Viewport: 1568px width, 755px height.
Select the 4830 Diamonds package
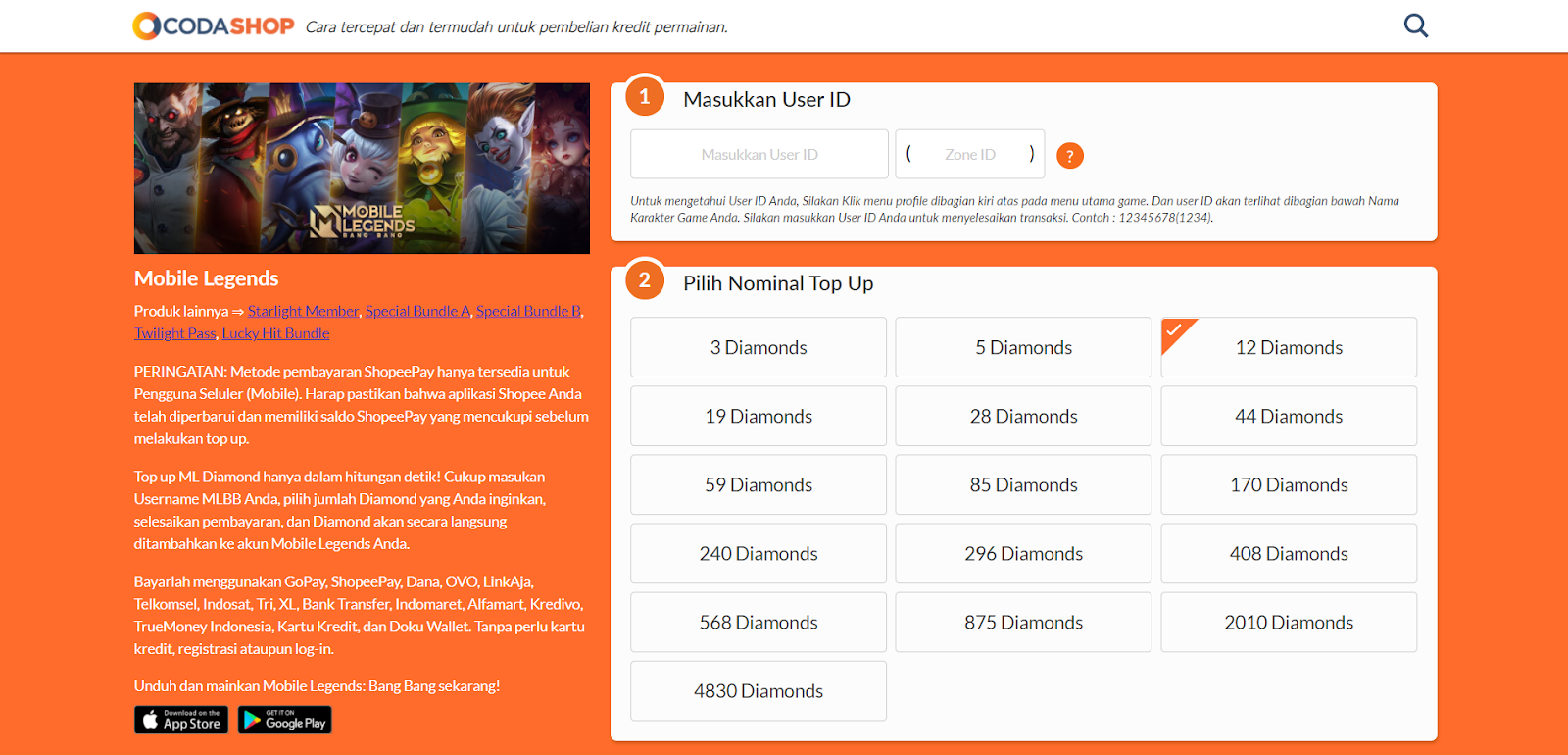[759, 690]
